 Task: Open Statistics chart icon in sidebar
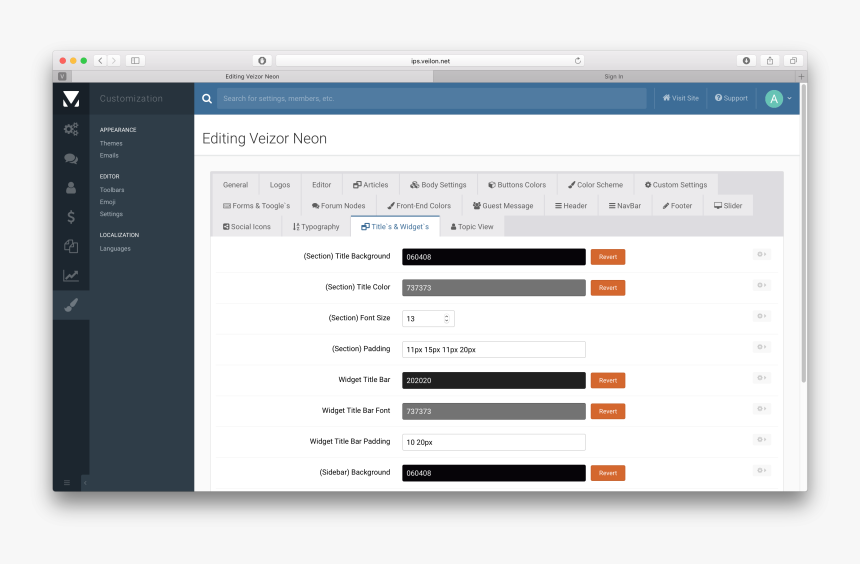coord(71,275)
